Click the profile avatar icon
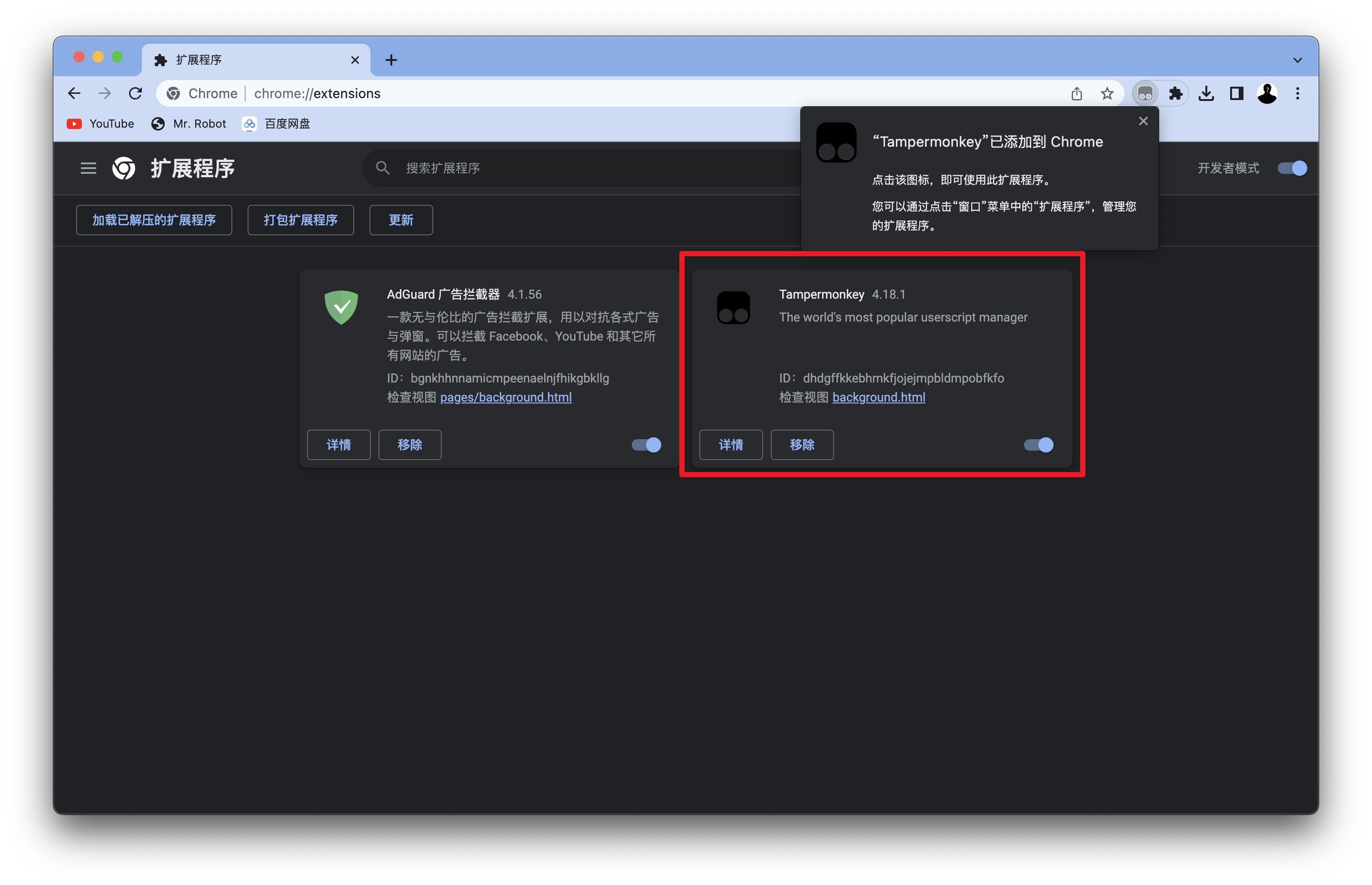This screenshot has width=1372, height=885. (x=1266, y=93)
